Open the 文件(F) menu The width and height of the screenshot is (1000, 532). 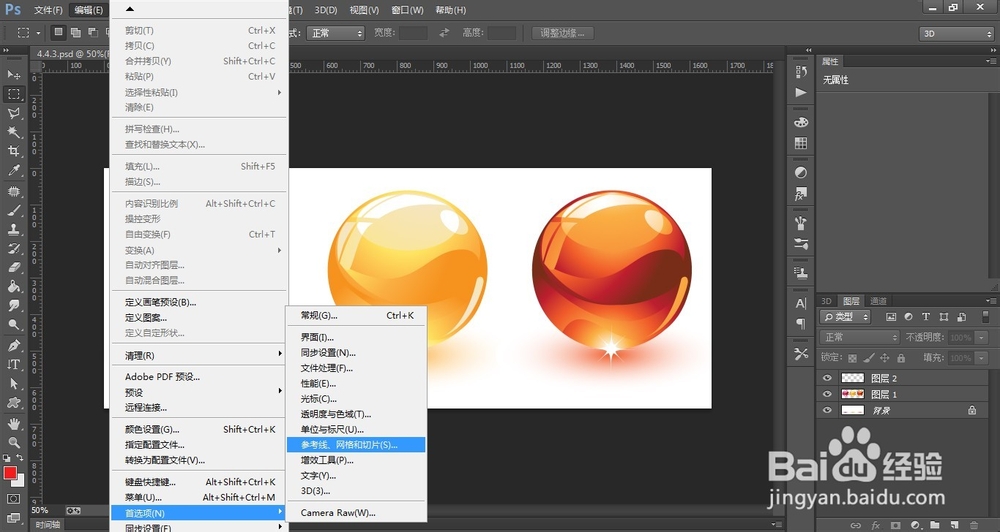pyautogui.click(x=48, y=10)
